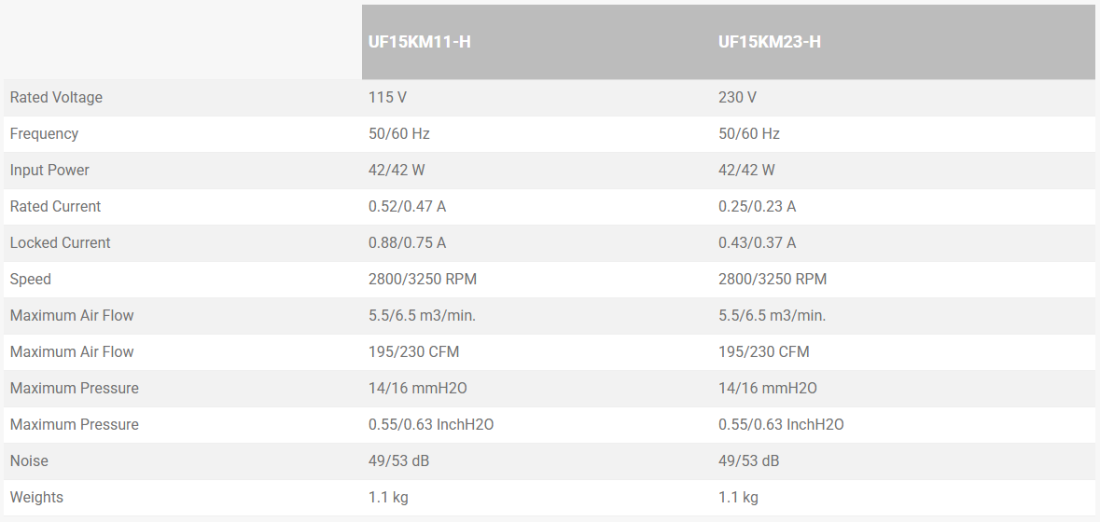This screenshot has height=522, width=1100.
Task: Click the Weights row label
Action: (36, 497)
